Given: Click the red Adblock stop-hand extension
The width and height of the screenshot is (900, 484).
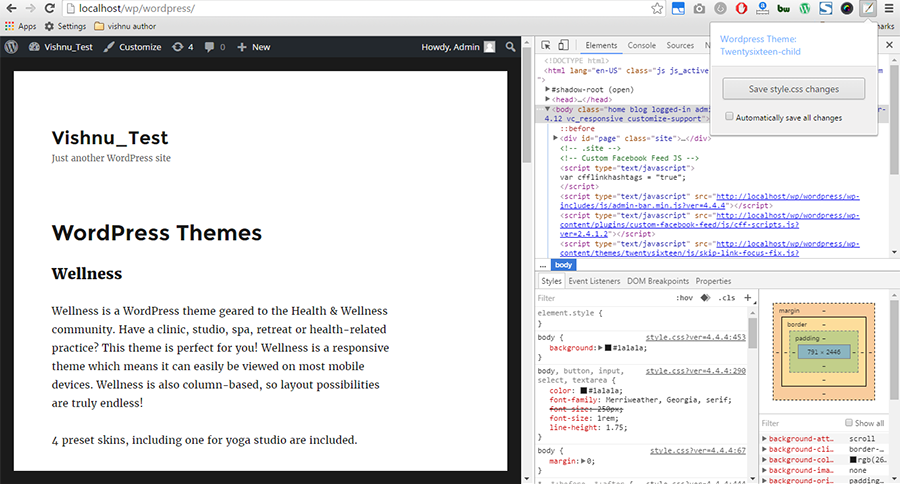Looking at the screenshot, I should click(x=742, y=9).
